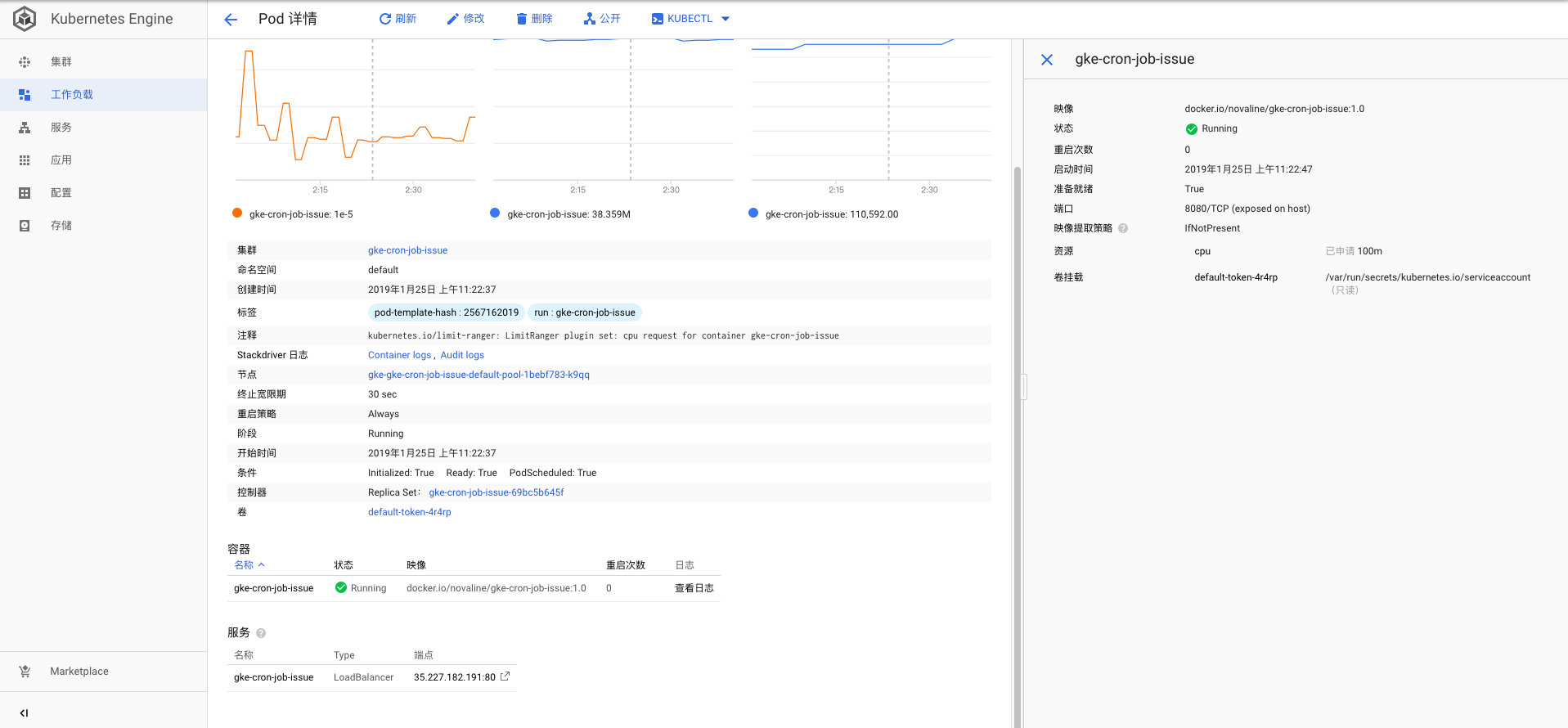This screenshot has width=1568, height=728.
Task: Open the gke-cron-job-issue cluster link
Action: 407,250
